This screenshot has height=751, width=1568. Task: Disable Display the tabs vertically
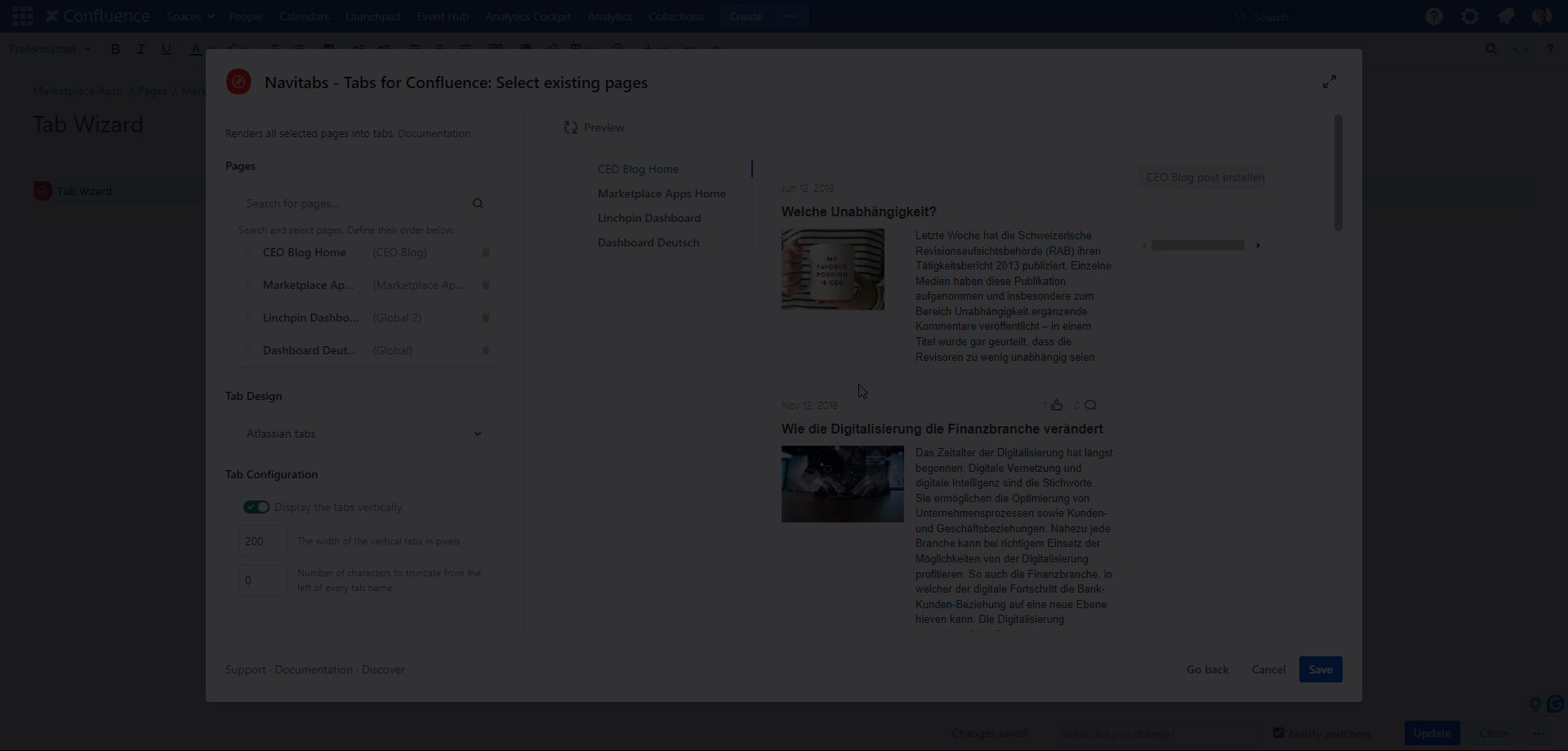[x=256, y=507]
